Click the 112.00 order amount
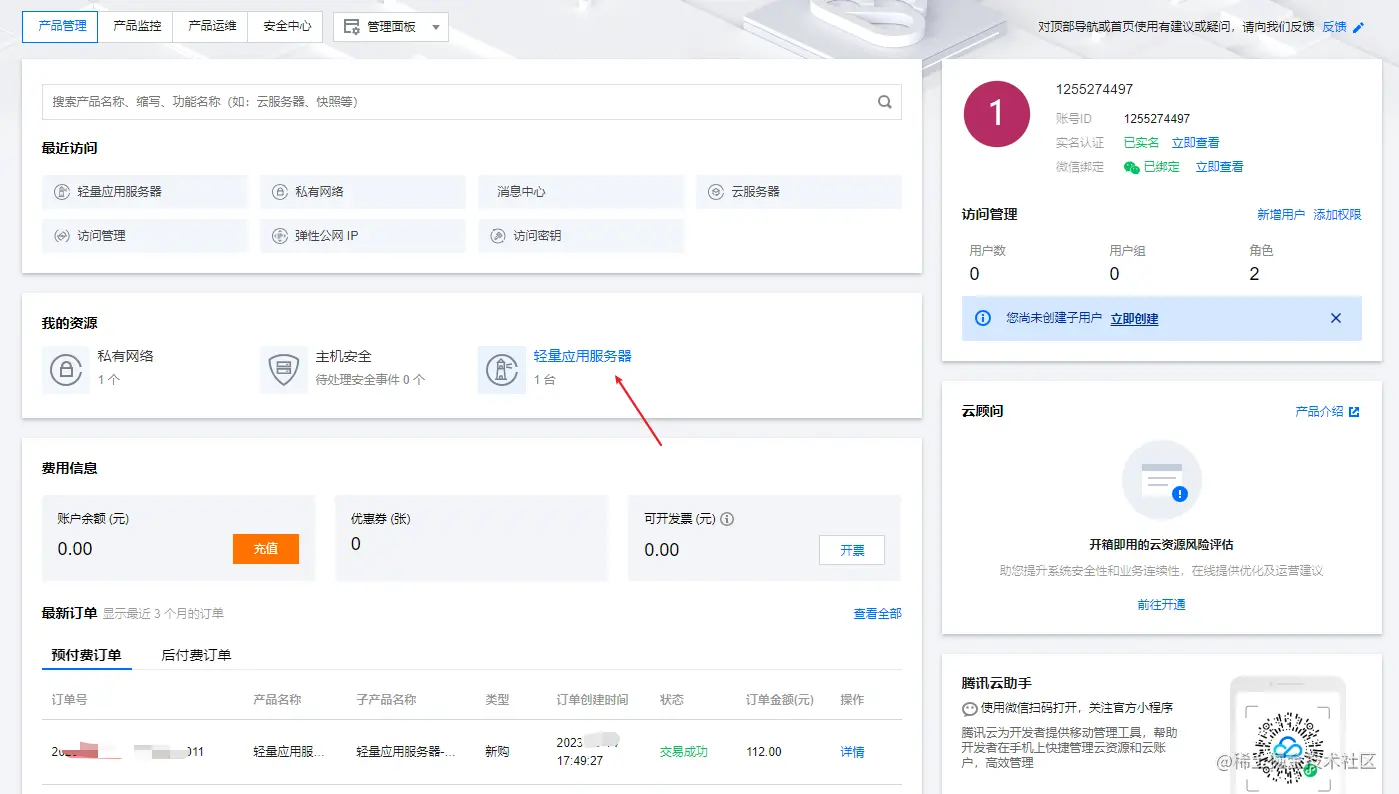 tap(764, 751)
